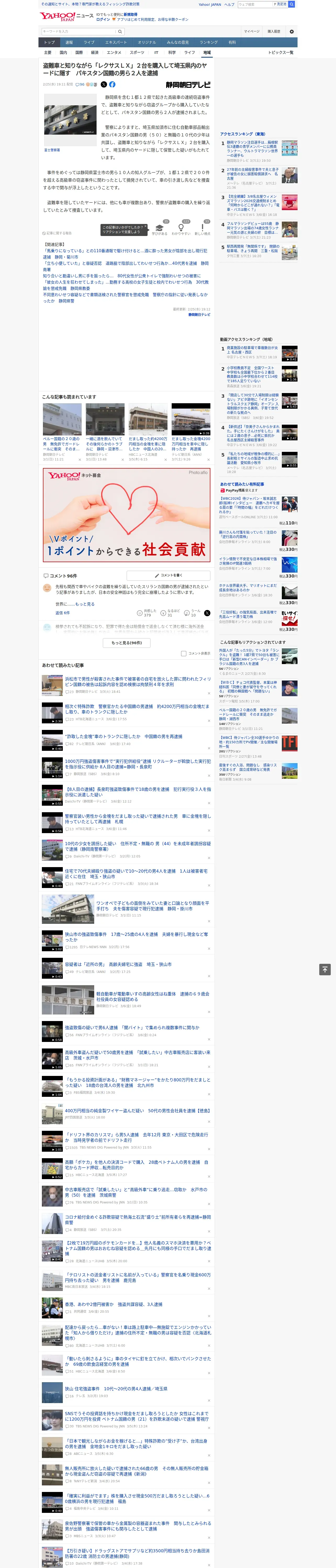The height and width of the screenshot is (1568, 336).
Task: Click the search magnifier icon beside keyword box
Action: click(120, 32)
